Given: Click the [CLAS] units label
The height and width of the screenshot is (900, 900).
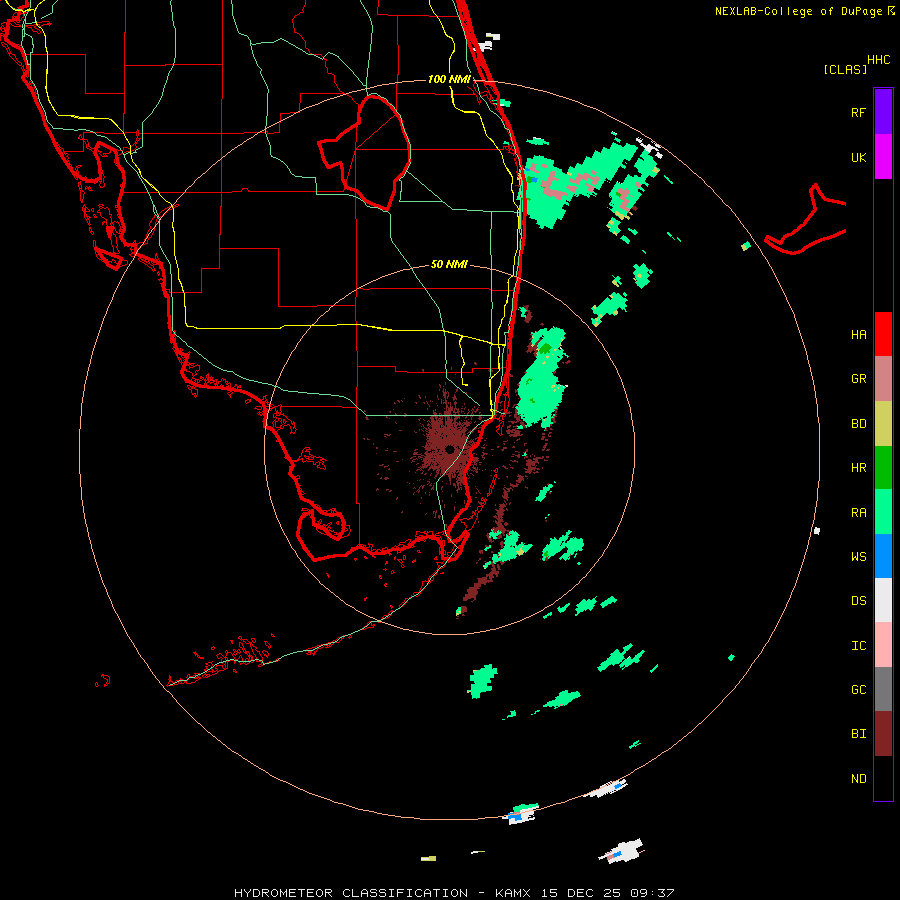Looking at the screenshot, I should tap(845, 69).
